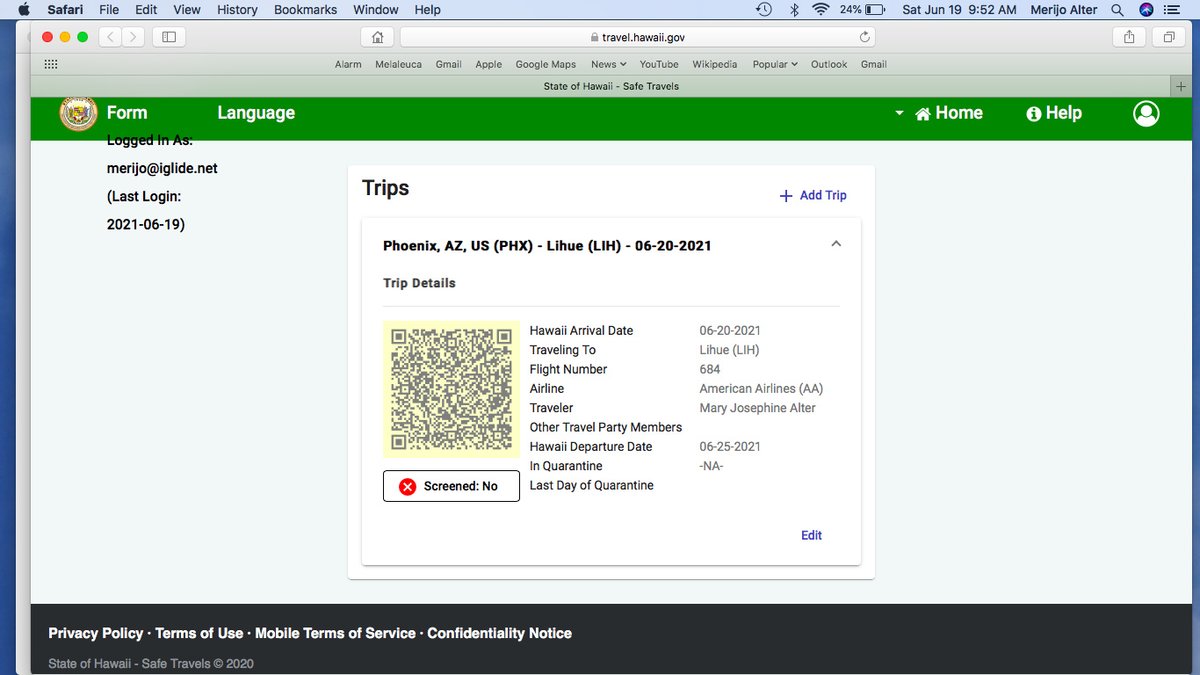The width and height of the screenshot is (1200, 675).
Task: Open the Popular bookmarks dropdown
Action: click(x=775, y=64)
